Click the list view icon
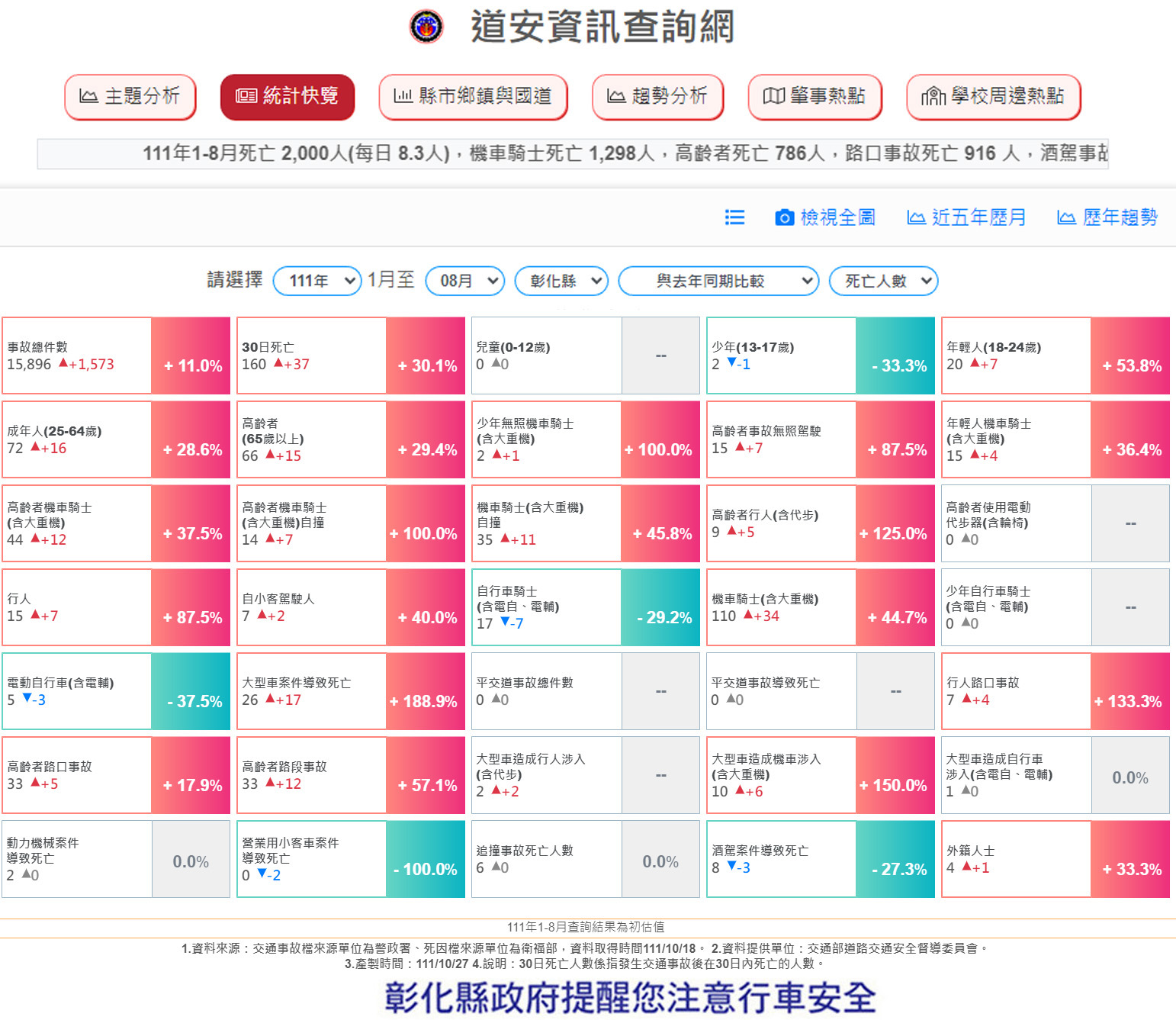 point(734,217)
